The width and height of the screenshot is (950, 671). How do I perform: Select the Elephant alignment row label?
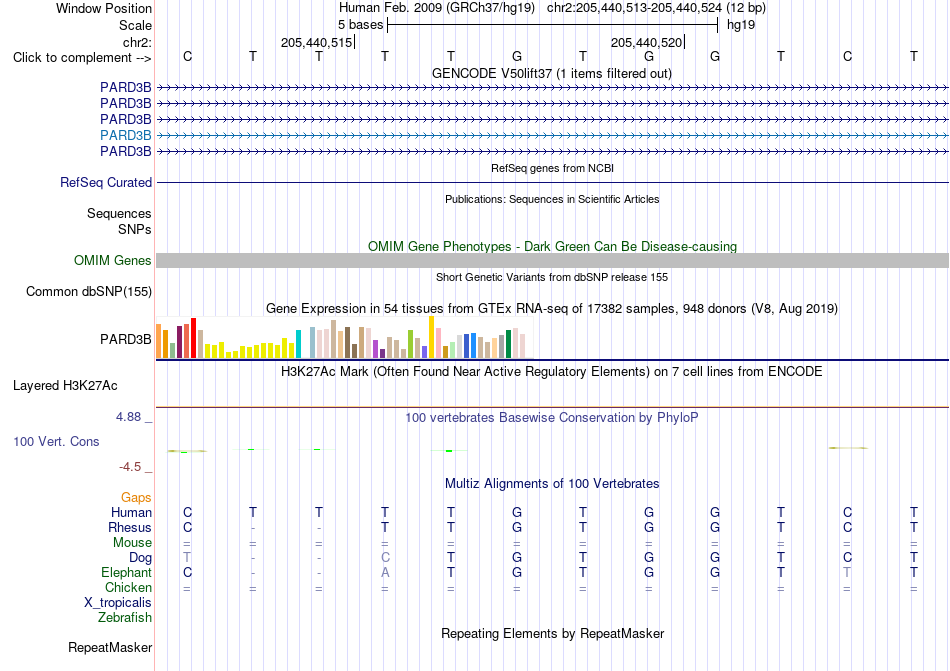click(126, 572)
